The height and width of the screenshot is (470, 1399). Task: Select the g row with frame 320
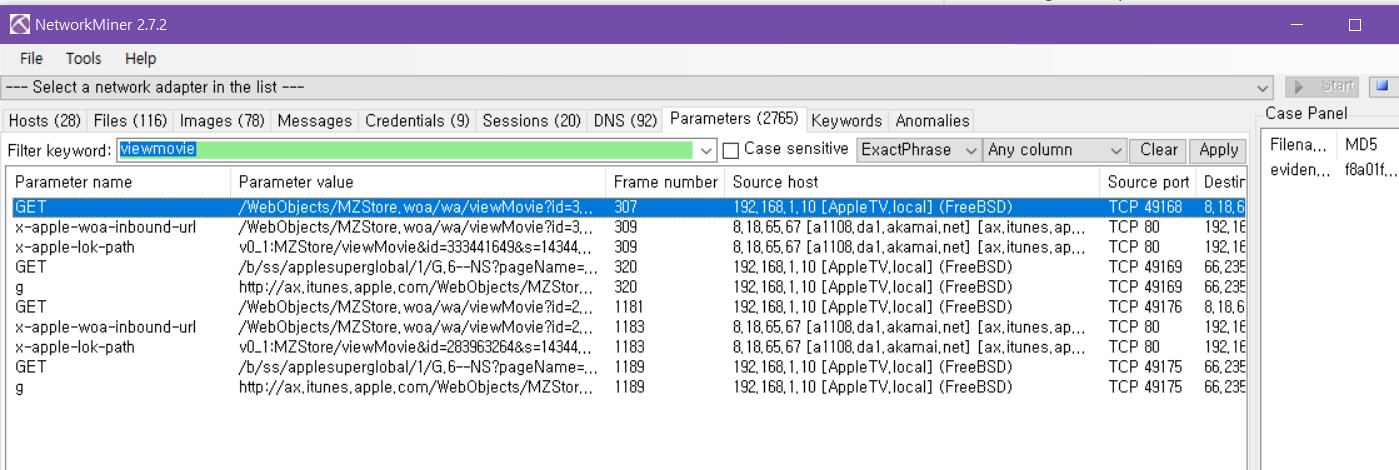(x=627, y=287)
